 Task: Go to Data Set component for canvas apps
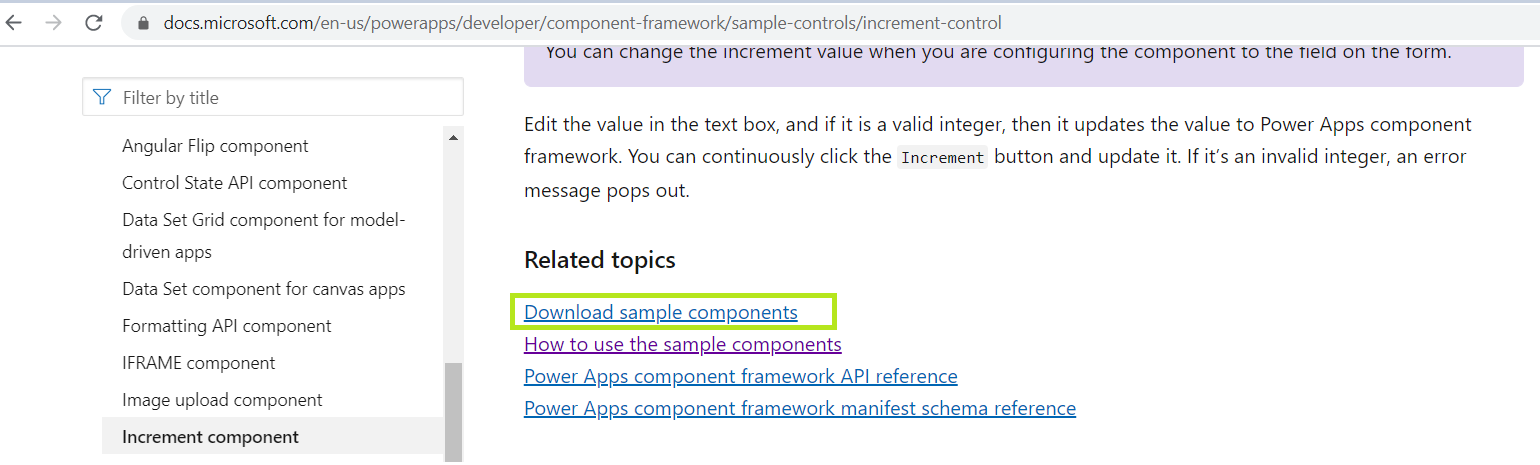coord(263,289)
